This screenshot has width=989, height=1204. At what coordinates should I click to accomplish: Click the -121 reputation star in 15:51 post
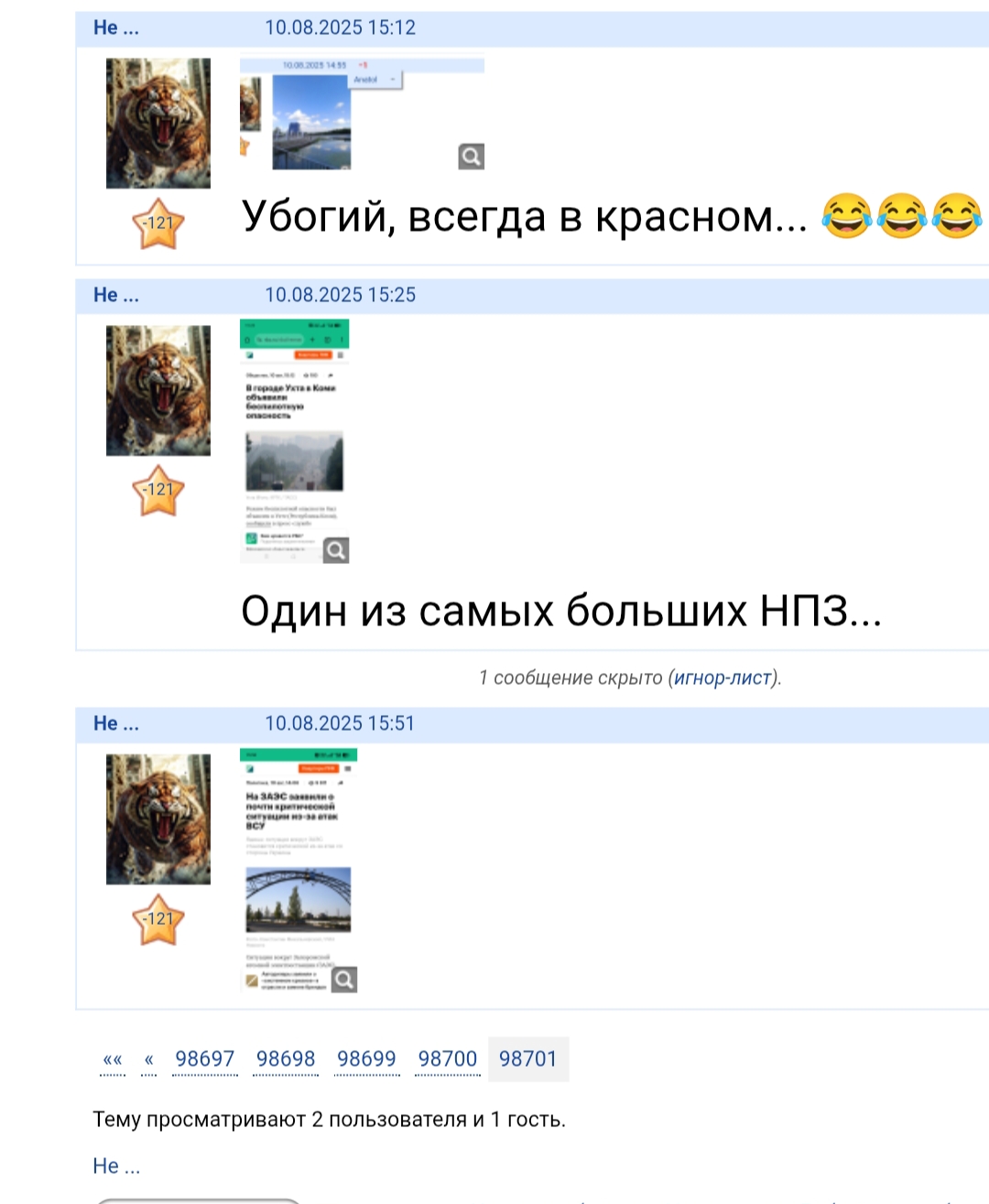pos(158,919)
